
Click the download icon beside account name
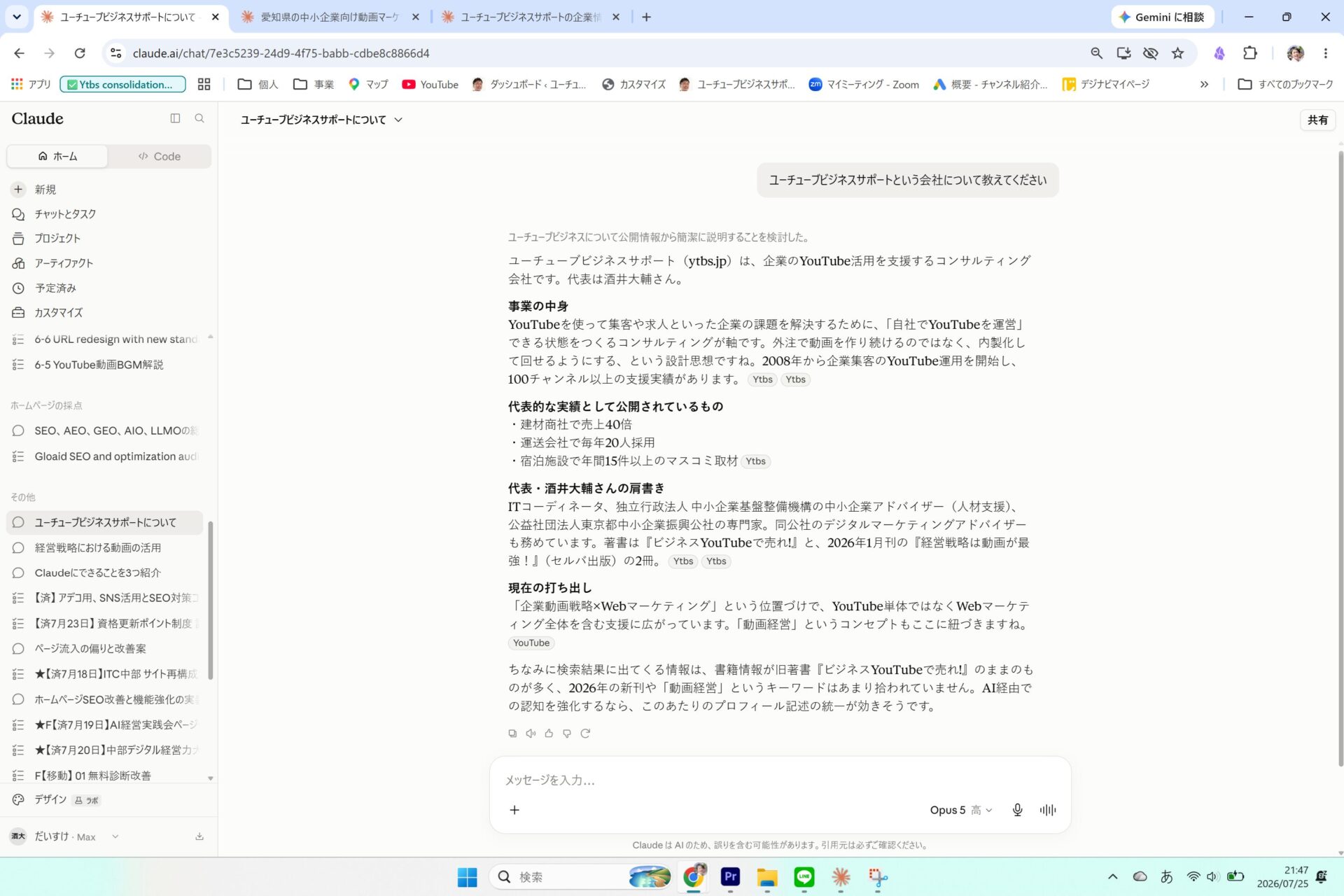tap(199, 836)
